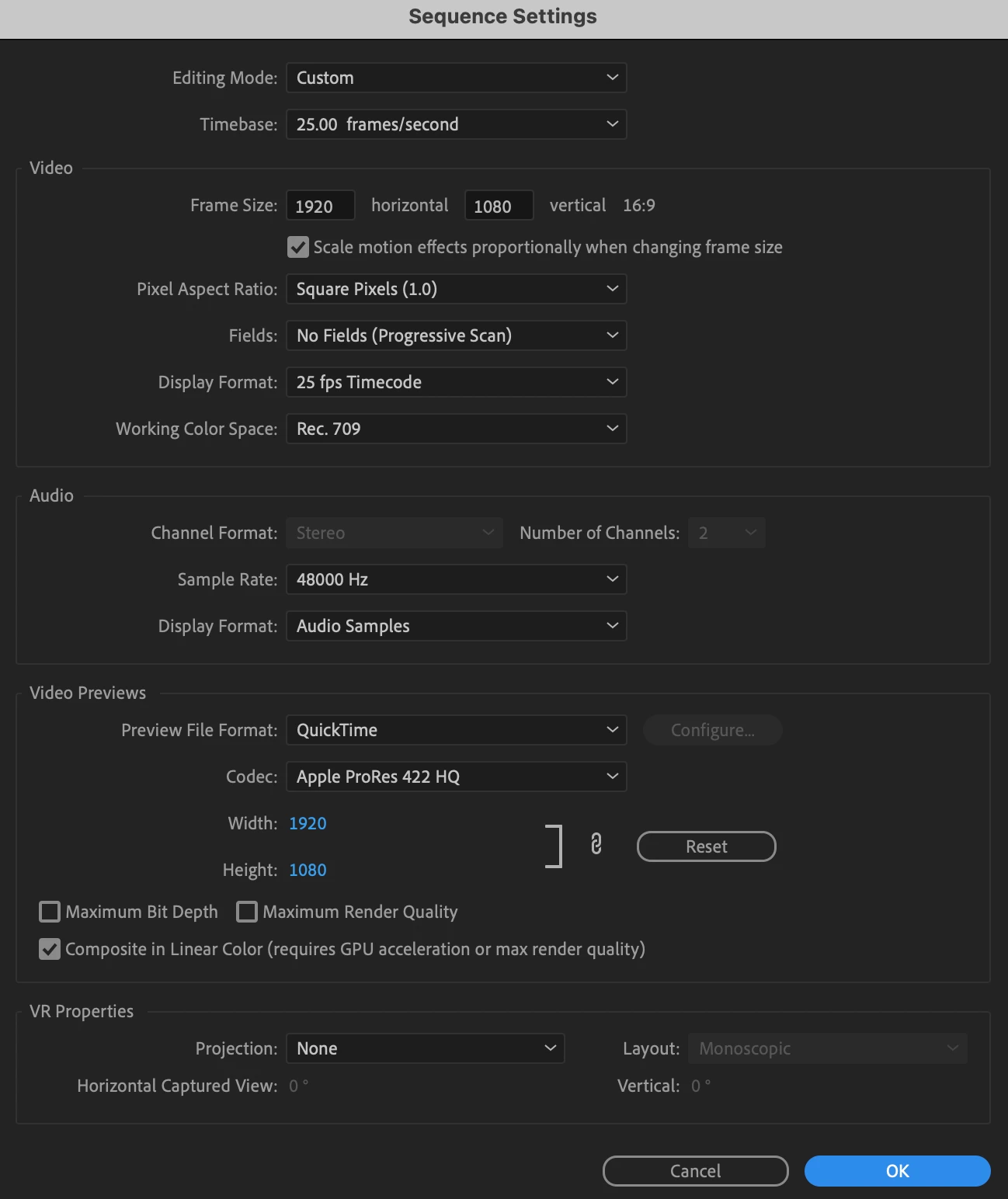The height and width of the screenshot is (1199, 1008).
Task: Toggle Composite in Linear Color checkbox
Action: [x=50, y=949]
